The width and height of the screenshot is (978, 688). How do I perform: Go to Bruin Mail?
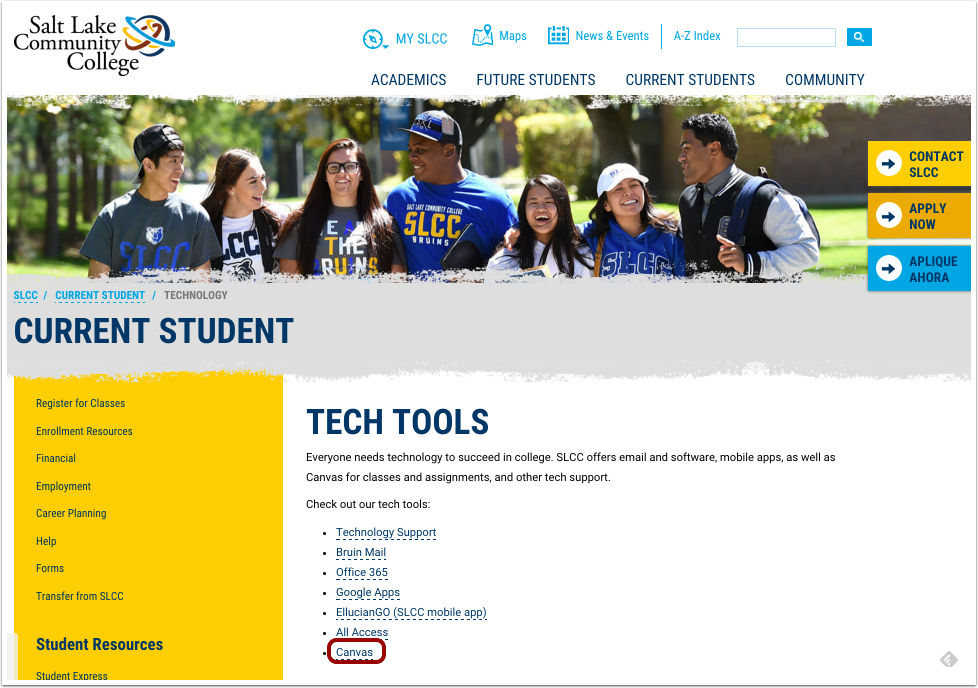click(x=360, y=553)
